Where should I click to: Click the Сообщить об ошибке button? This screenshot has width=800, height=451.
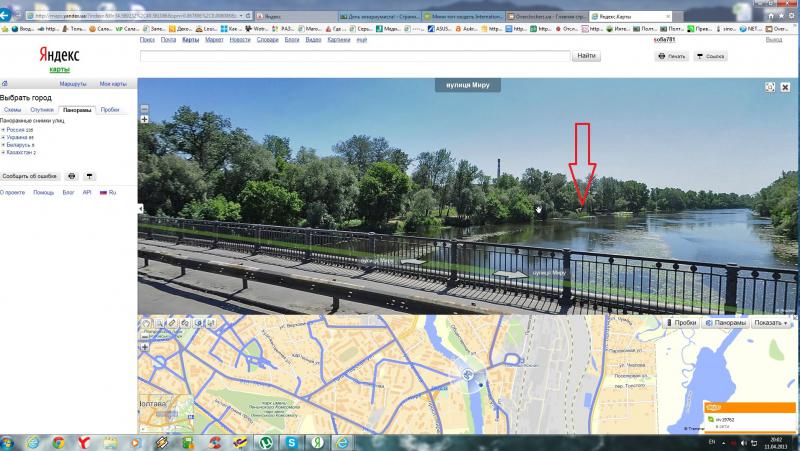(30, 175)
